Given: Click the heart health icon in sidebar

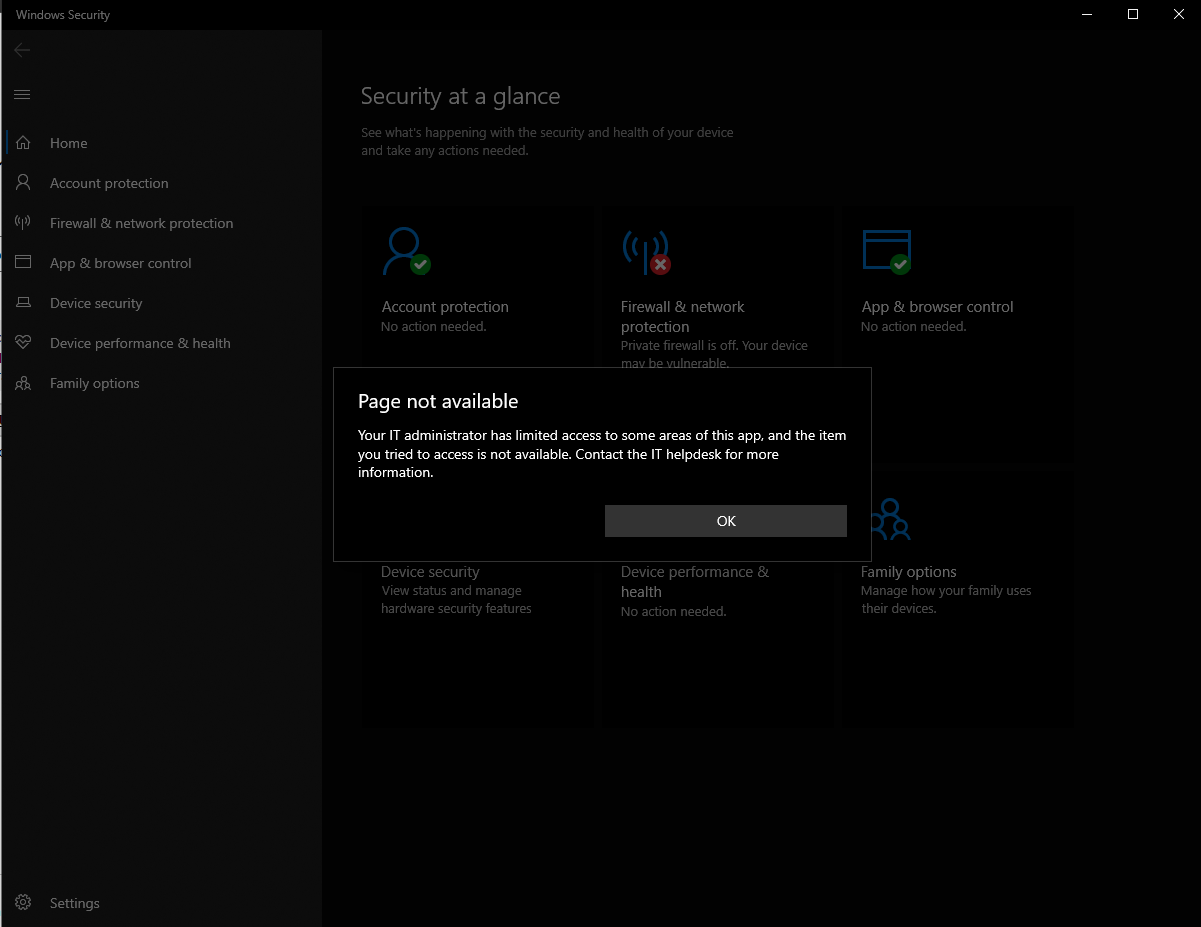Looking at the screenshot, I should (23, 343).
